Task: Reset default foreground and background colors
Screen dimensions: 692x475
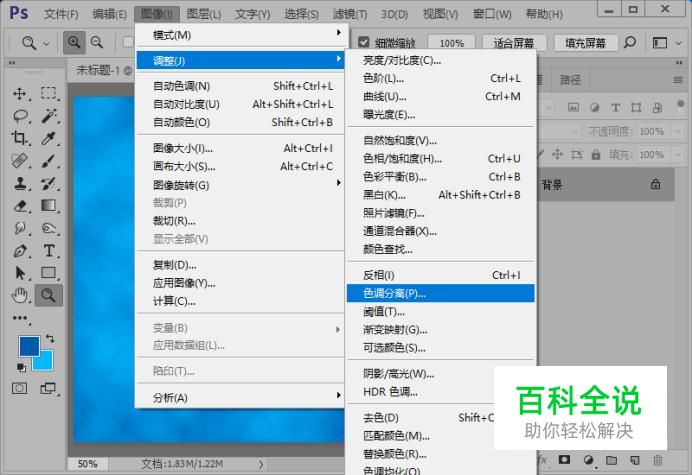Action: [21, 367]
